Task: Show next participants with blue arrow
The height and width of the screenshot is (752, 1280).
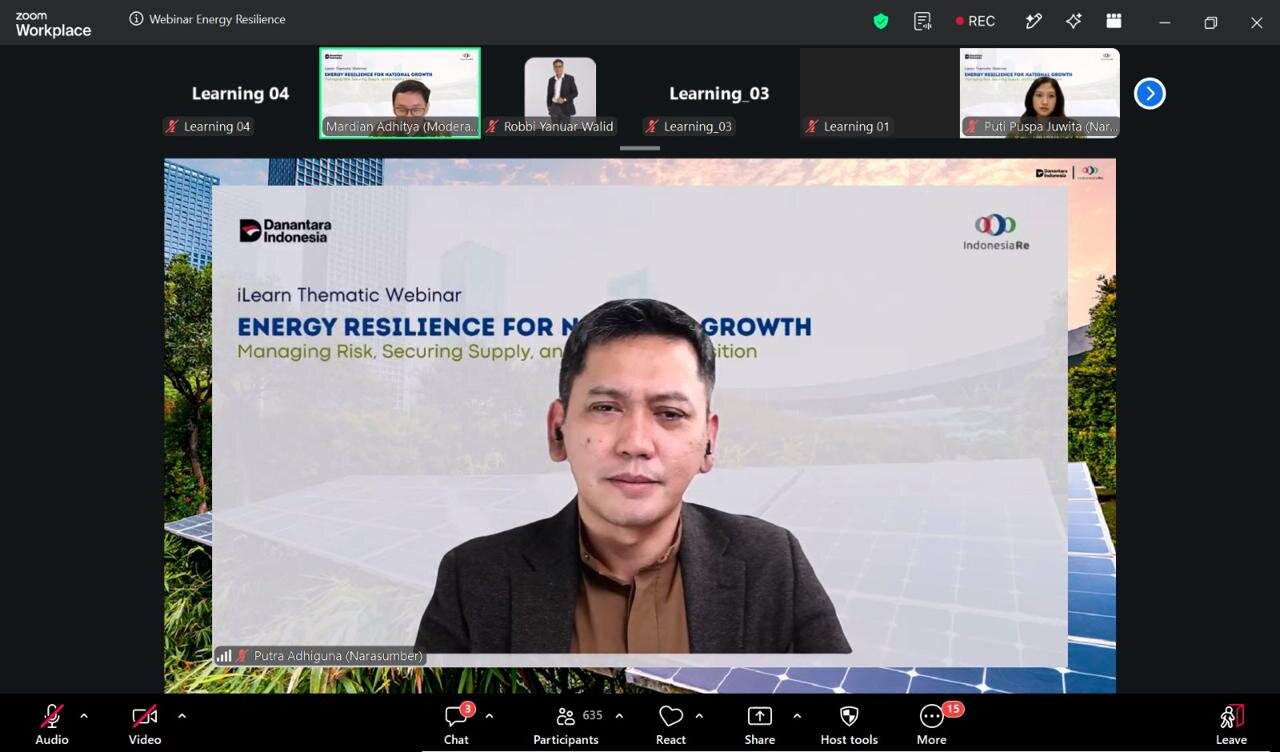Action: 1150,93
